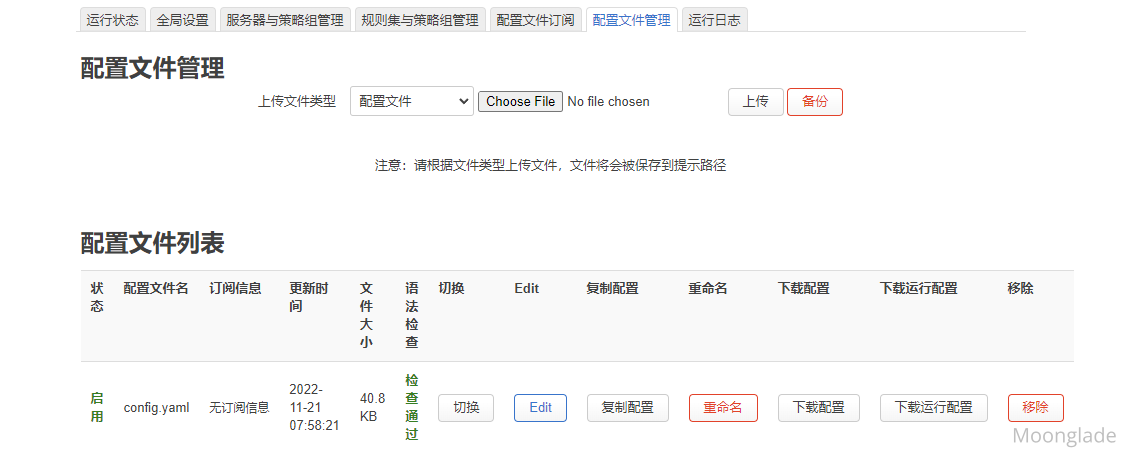Open the 运行状态 tab
Screen dimensions: 1132x464
pos(112,20)
